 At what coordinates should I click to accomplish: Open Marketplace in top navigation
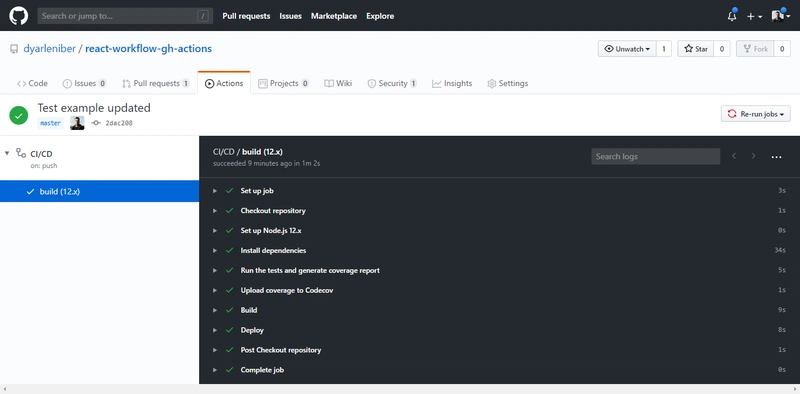(x=334, y=16)
